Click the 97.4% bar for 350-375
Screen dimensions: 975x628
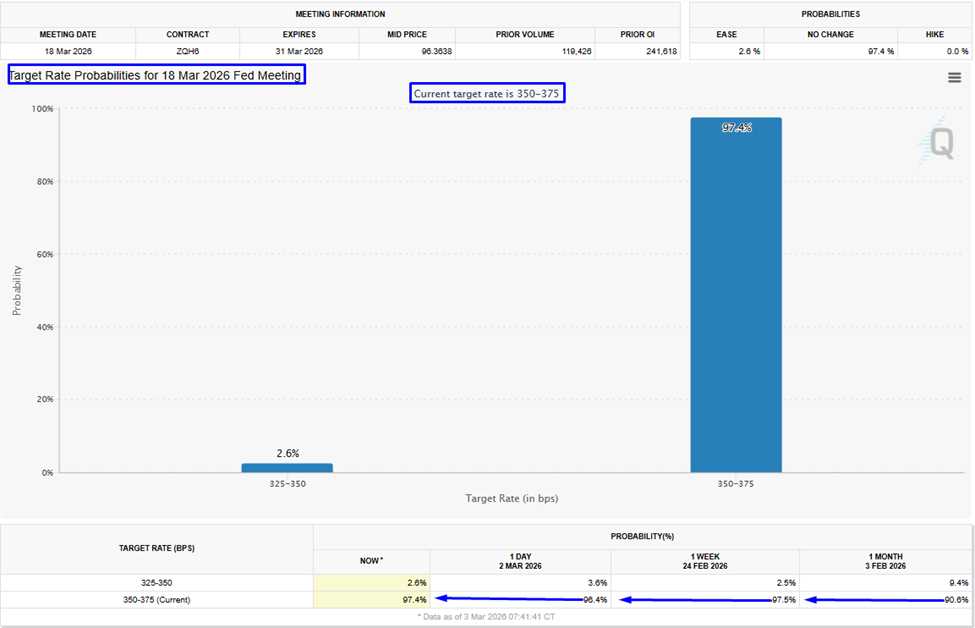pos(736,295)
